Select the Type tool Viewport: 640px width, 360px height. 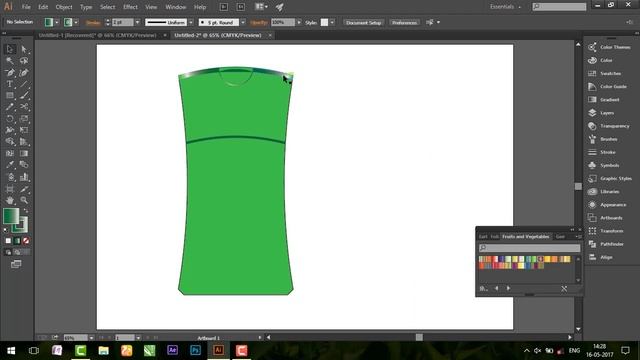coord(10,84)
